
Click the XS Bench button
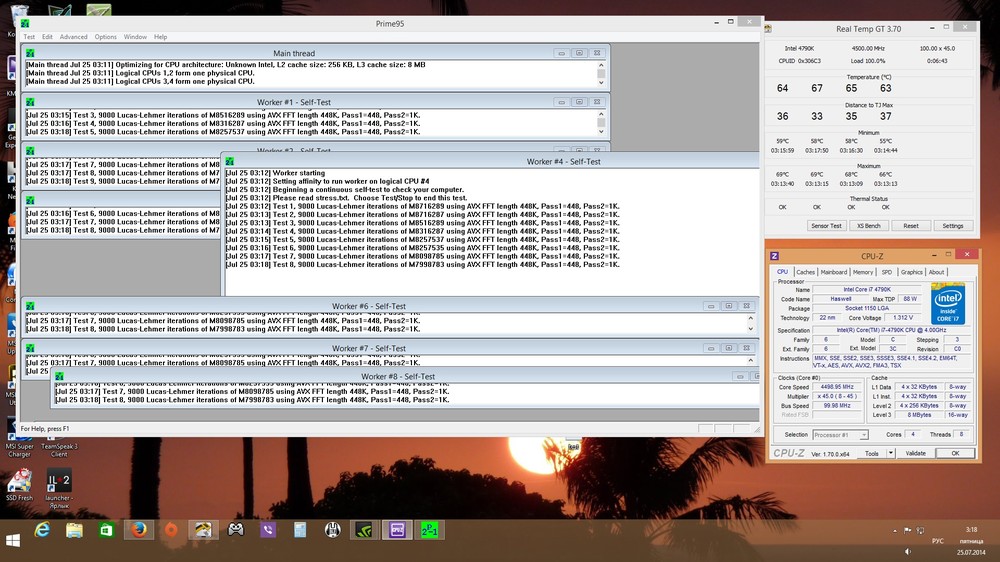(868, 226)
